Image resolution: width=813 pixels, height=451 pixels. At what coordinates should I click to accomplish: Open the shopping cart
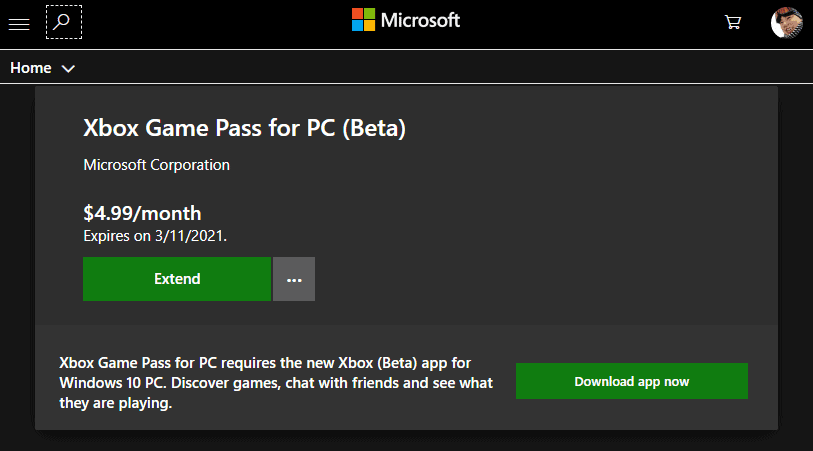(733, 22)
